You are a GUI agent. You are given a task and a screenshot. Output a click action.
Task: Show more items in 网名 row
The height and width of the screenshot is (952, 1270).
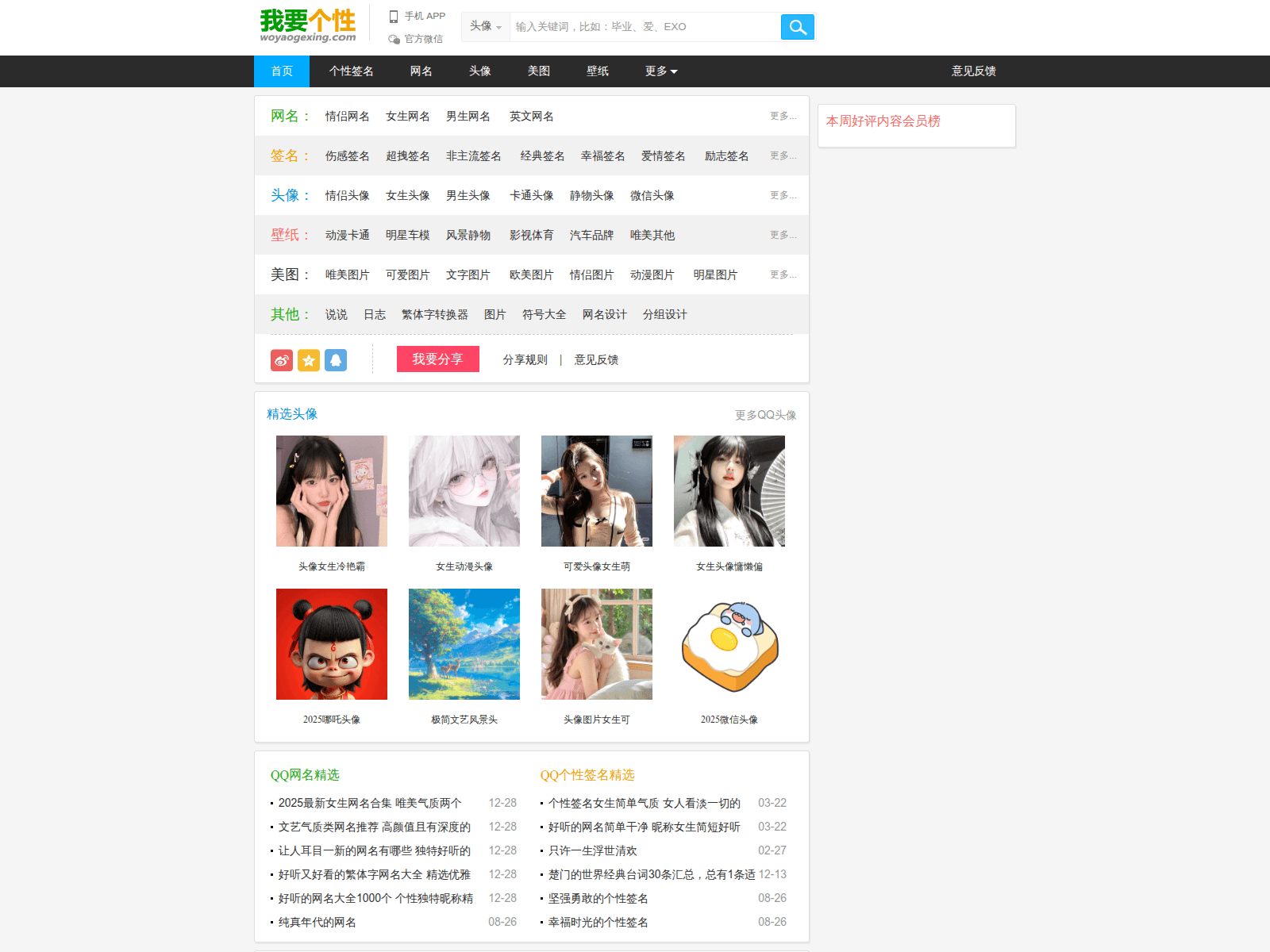coord(782,116)
